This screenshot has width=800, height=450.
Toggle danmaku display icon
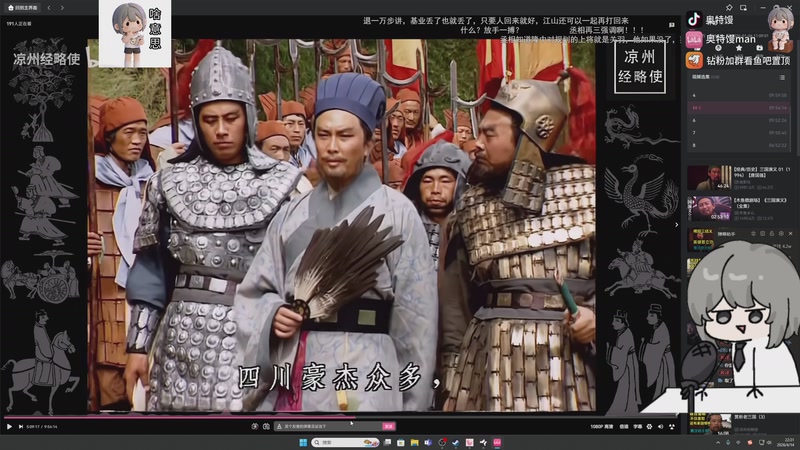tap(255, 427)
